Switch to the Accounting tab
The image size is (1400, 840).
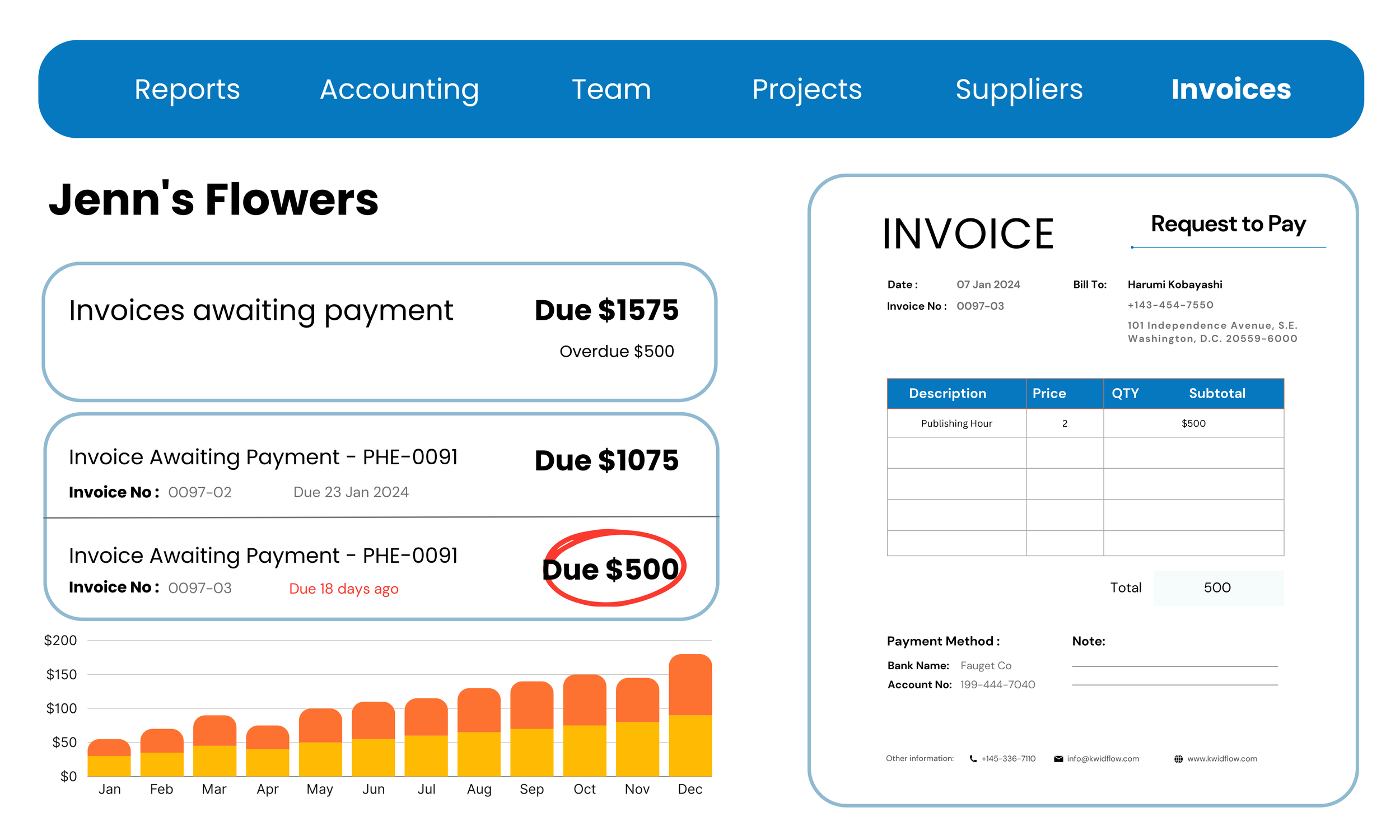pyautogui.click(x=399, y=90)
